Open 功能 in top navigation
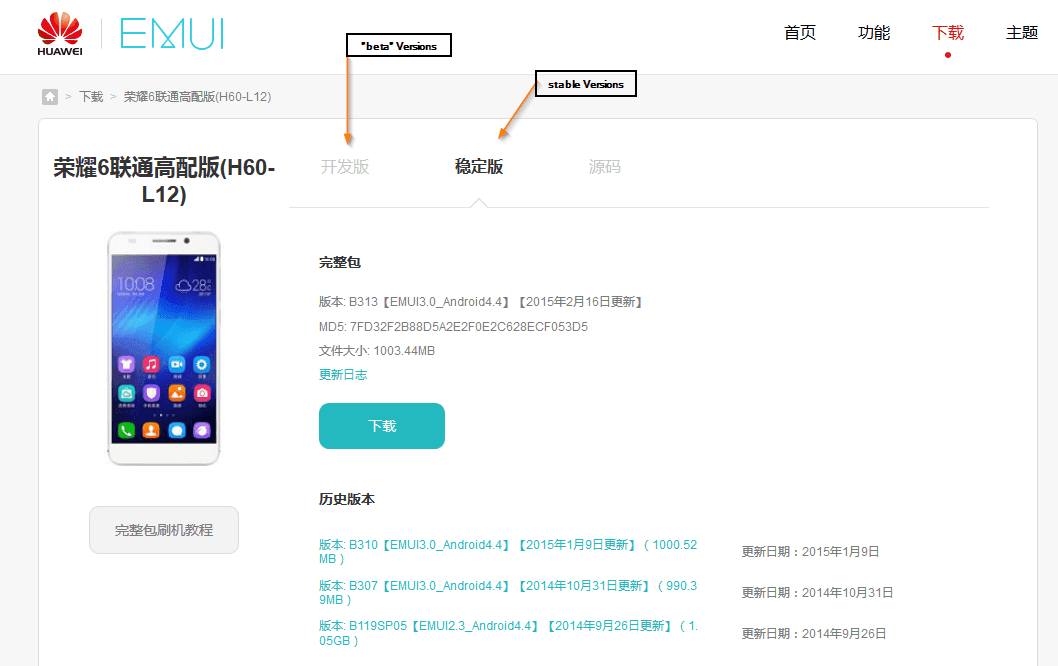The image size is (1058, 666). click(874, 32)
